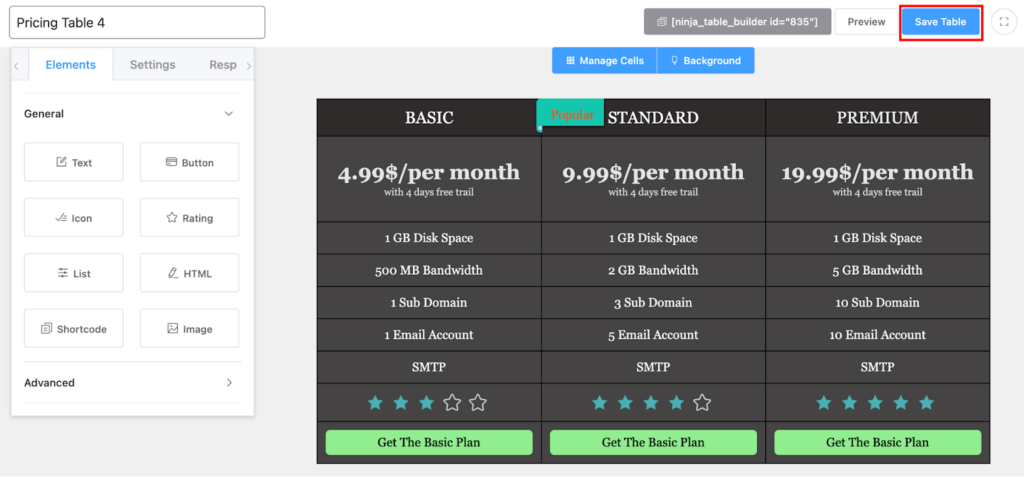This screenshot has width=1024, height=477.
Task: Add a Text element
Action: 74,162
